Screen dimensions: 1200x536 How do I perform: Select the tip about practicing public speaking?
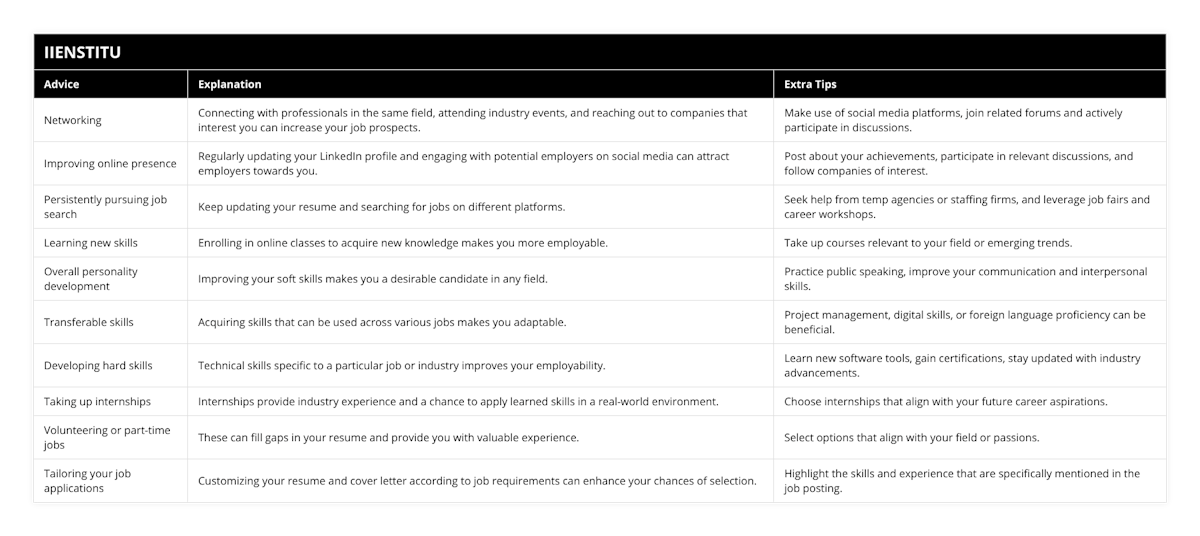coord(965,278)
